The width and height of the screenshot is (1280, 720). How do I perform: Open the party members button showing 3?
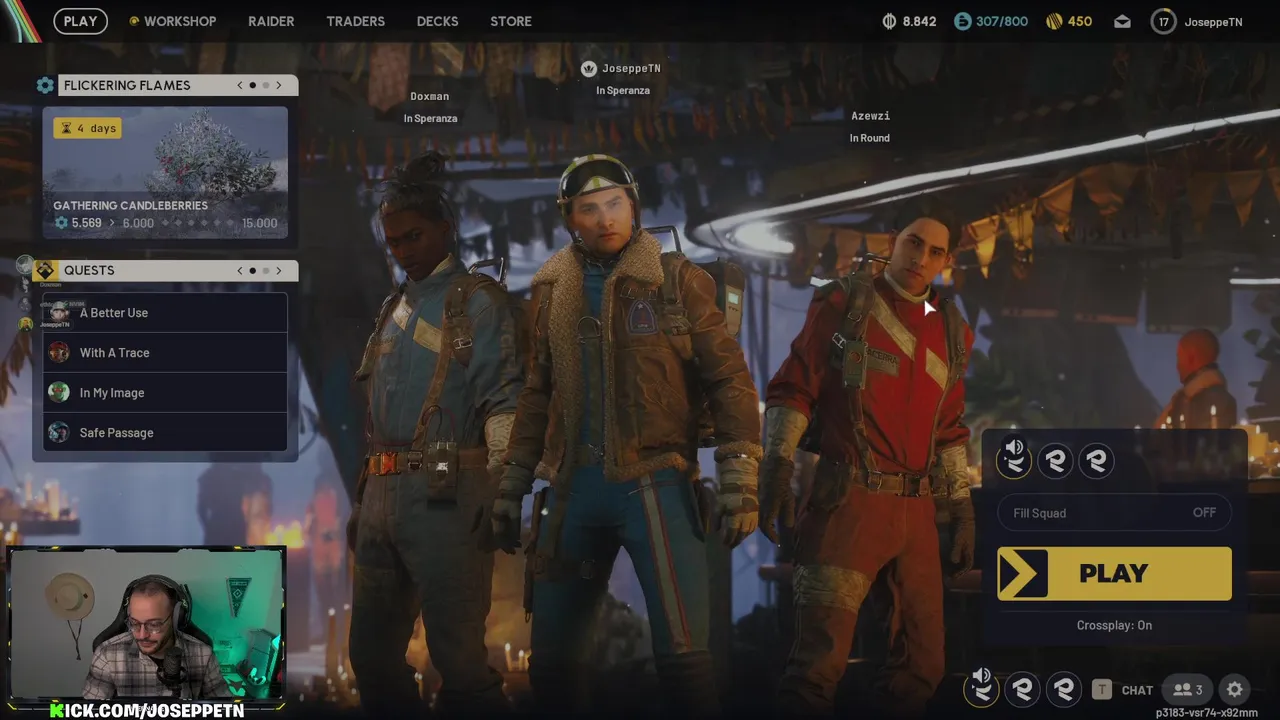[x=1188, y=689]
